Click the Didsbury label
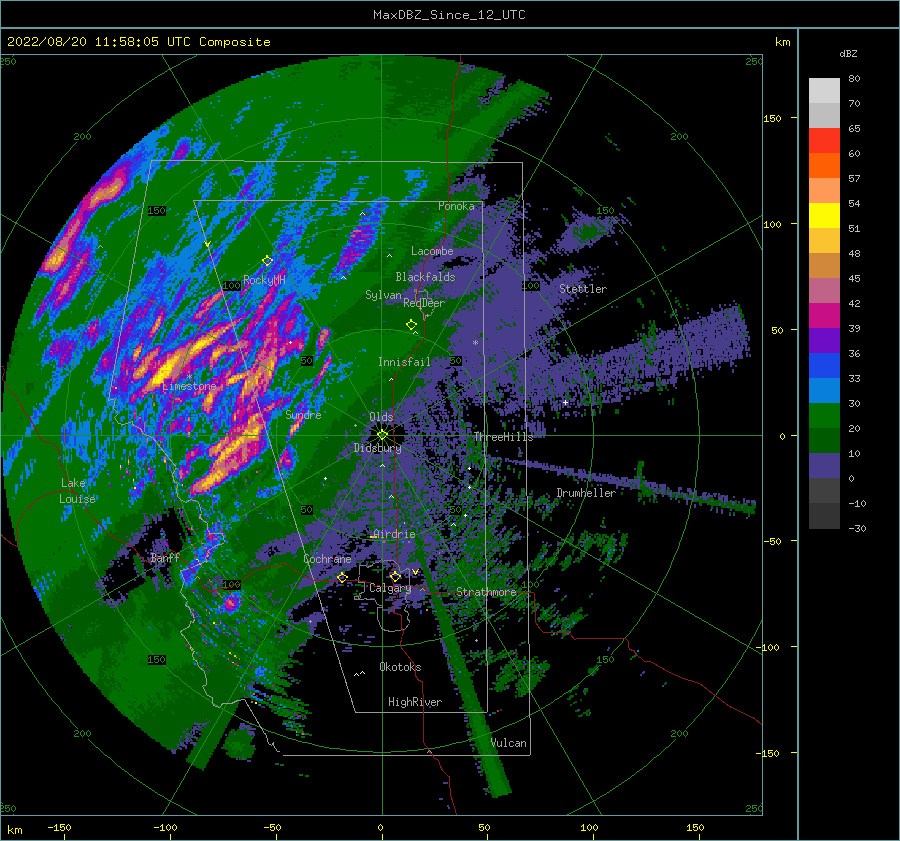This screenshot has height=841, width=900. click(x=378, y=448)
